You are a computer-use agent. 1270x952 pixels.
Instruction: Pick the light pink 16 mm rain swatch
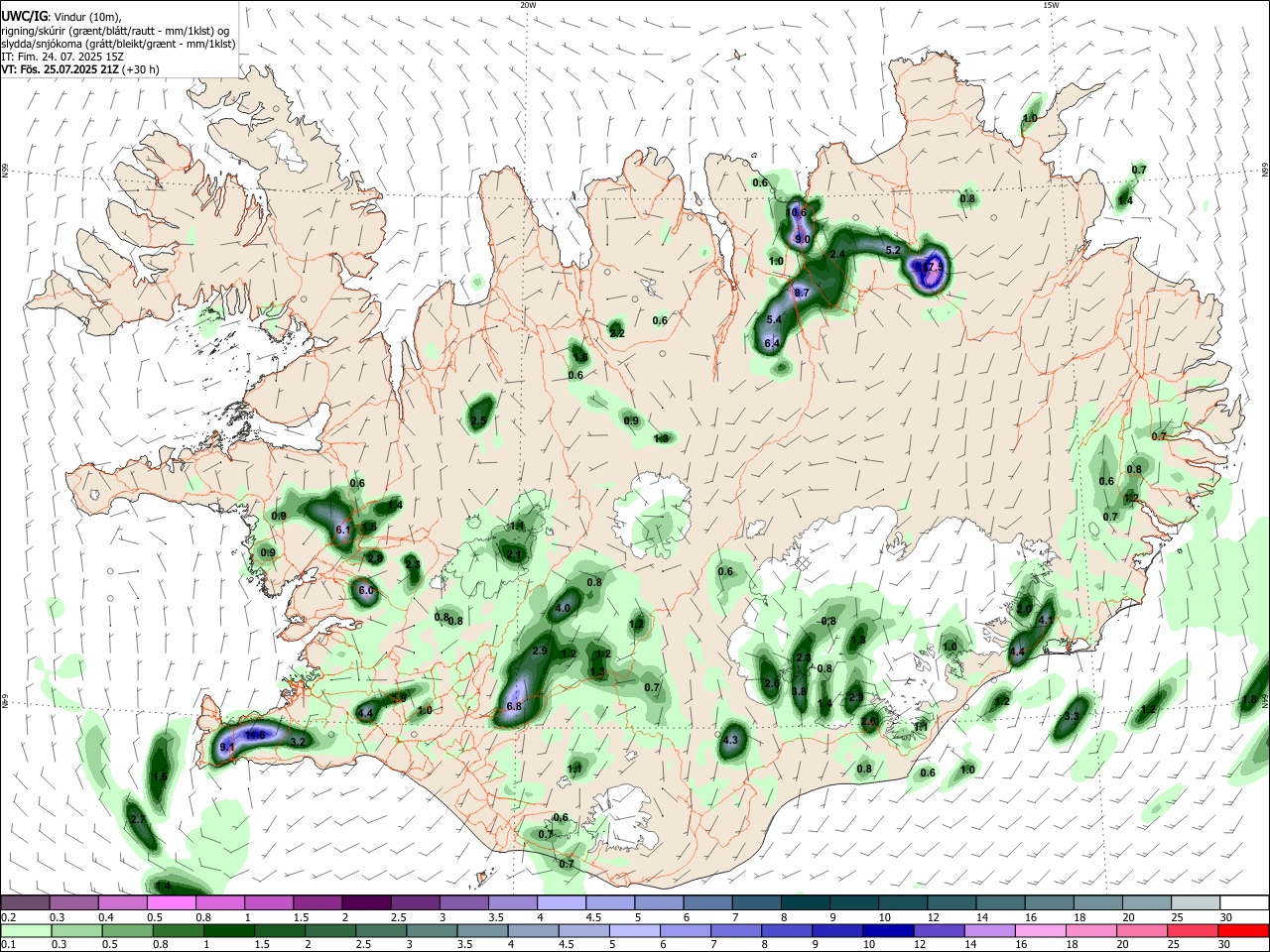(1040, 930)
